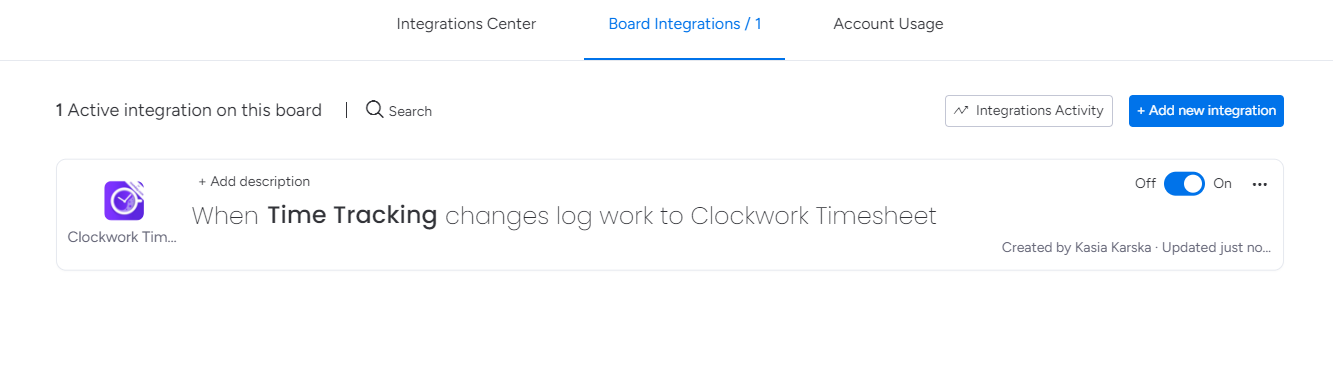Open Integrations Activity
1333x368 pixels.
click(1029, 111)
